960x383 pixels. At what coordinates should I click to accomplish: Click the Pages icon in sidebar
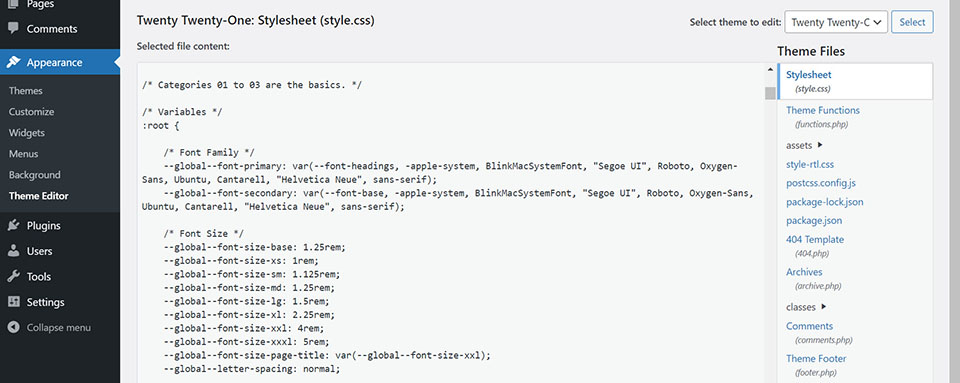(13, 4)
